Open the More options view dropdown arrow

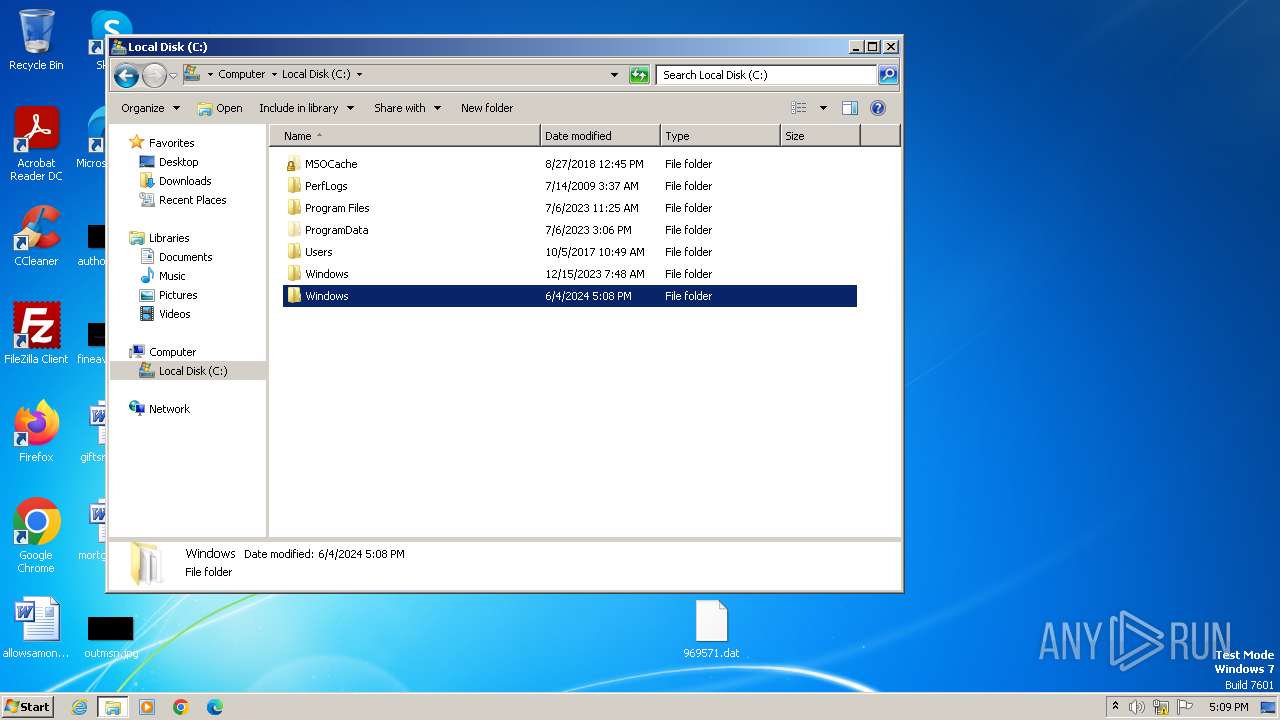824,108
